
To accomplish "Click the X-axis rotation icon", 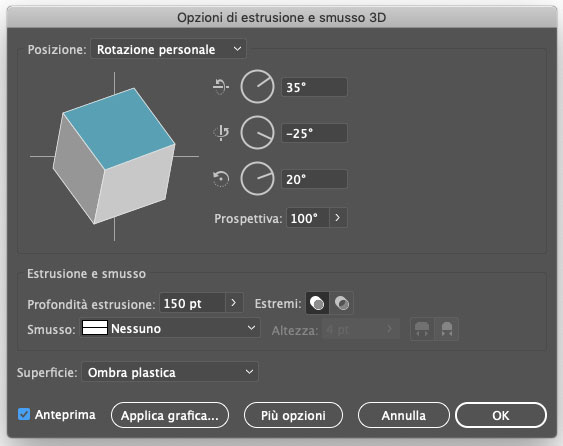I will coord(220,87).
